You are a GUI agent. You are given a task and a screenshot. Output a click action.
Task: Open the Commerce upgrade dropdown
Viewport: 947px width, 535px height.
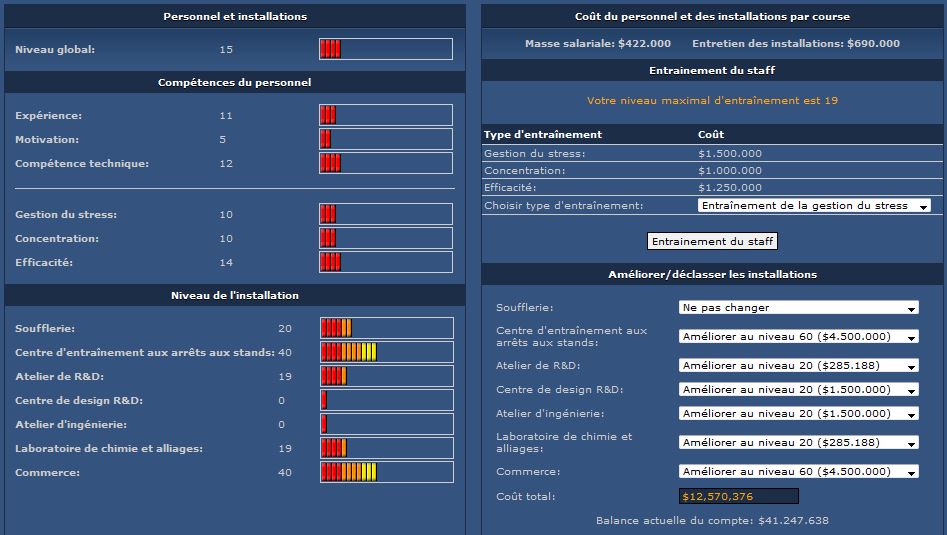pos(798,472)
